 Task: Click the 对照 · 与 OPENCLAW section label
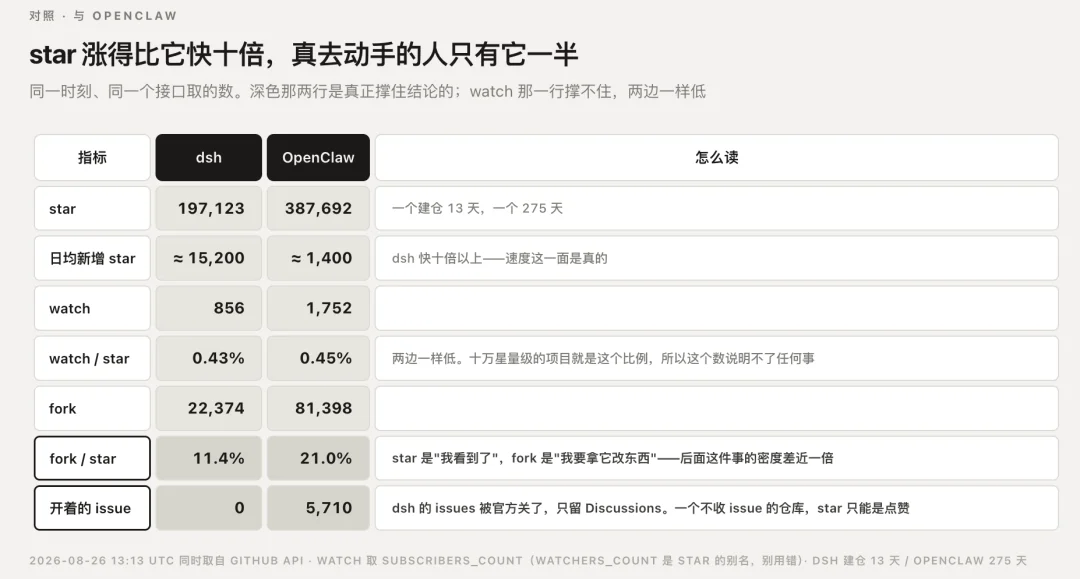103,16
